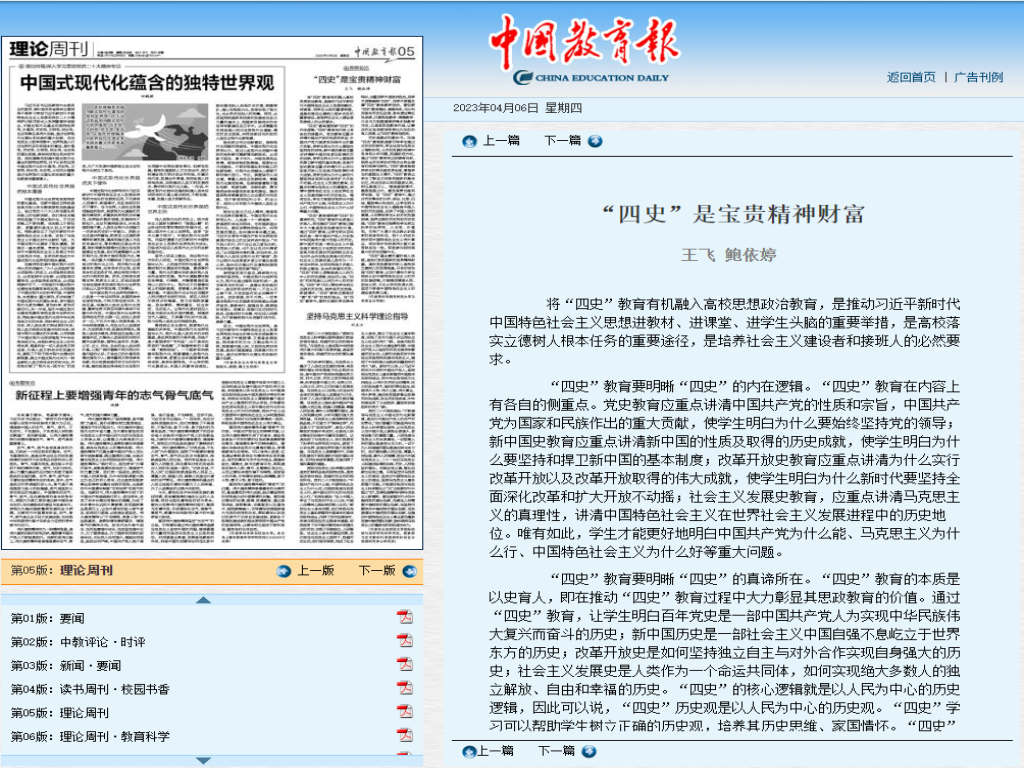The width and height of the screenshot is (1024, 768).
Task: Open the PDF icon for 第06版 理论周刊·教育科学
Action: [x=405, y=735]
